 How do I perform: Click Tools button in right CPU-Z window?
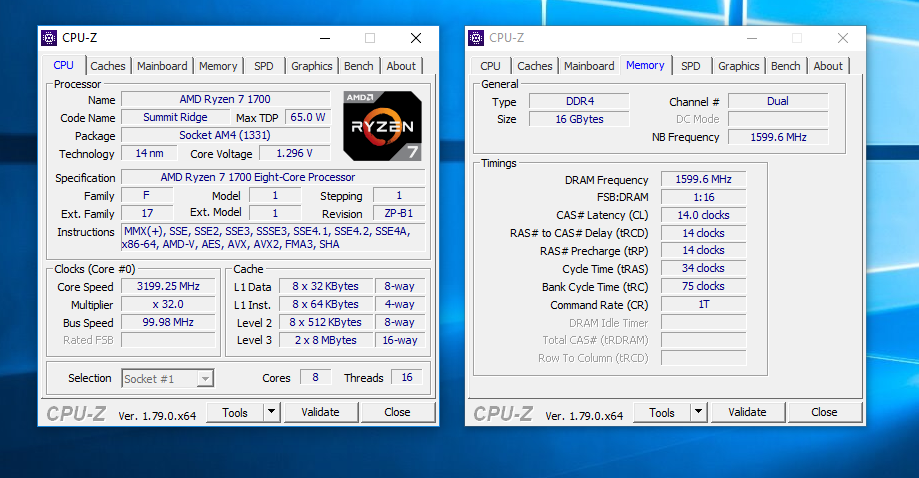click(662, 412)
